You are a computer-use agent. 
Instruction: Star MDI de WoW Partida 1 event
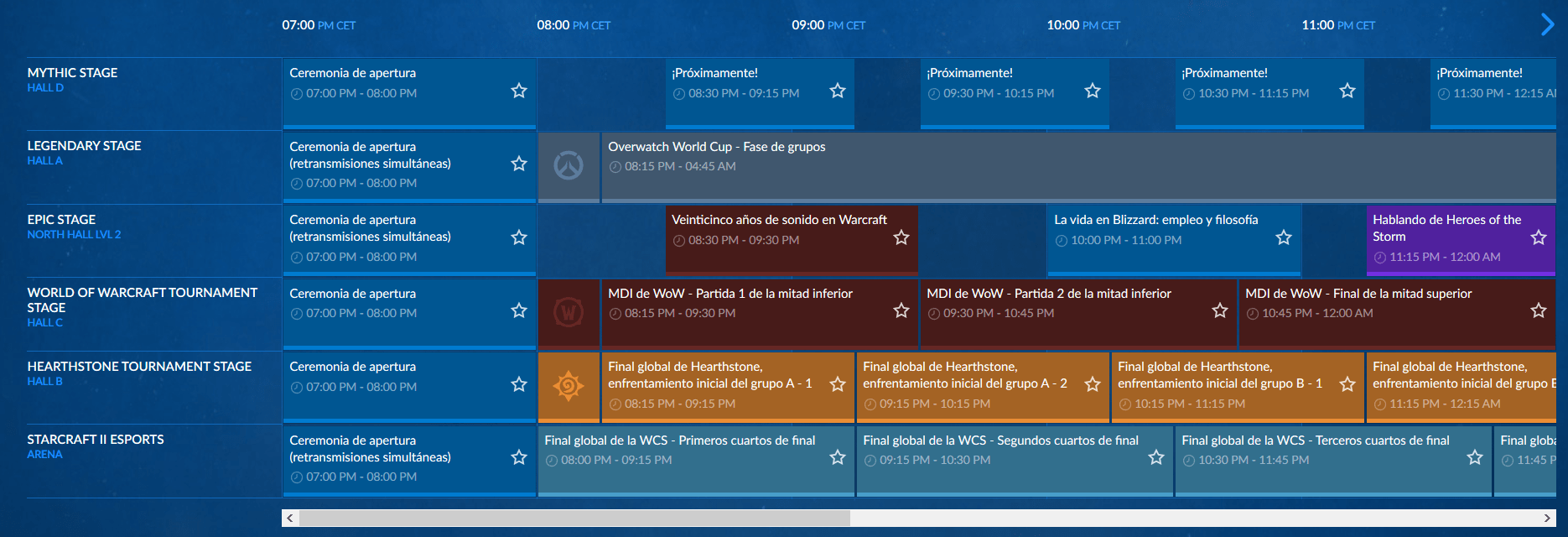pos(901,311)
